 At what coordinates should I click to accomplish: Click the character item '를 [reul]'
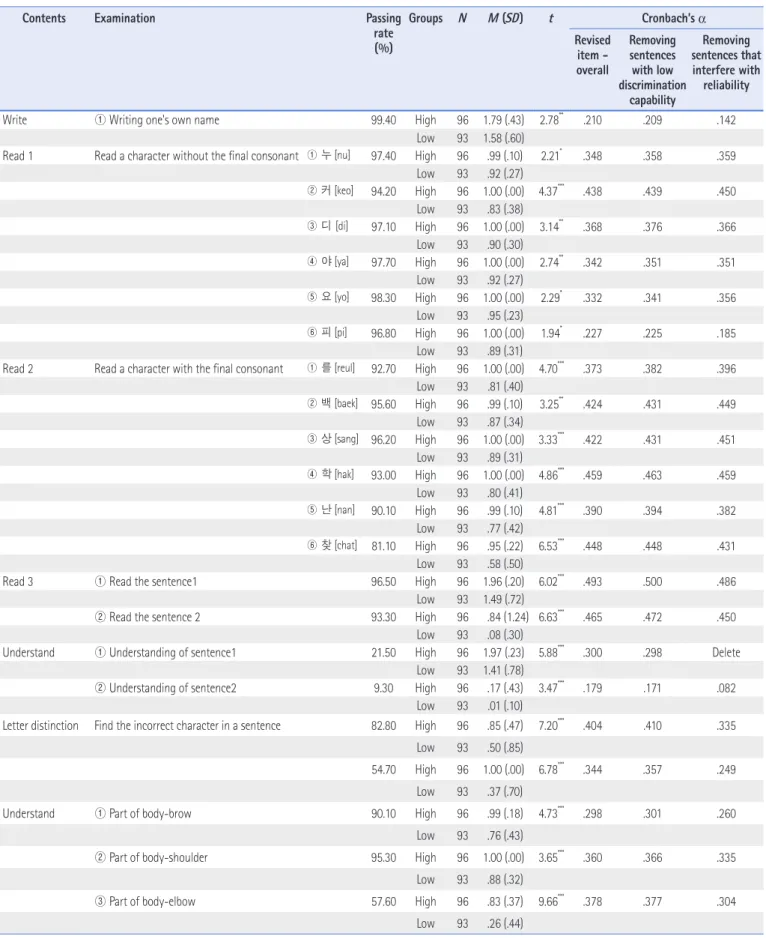click(x=331, y=368)
